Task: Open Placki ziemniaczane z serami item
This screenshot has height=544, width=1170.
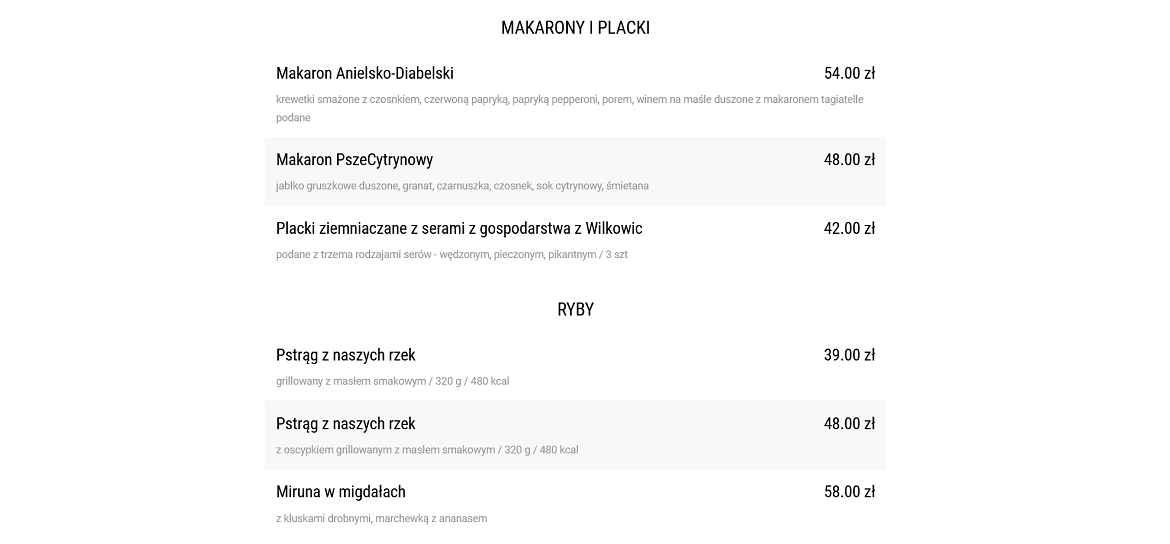Action: coord(459,228)
